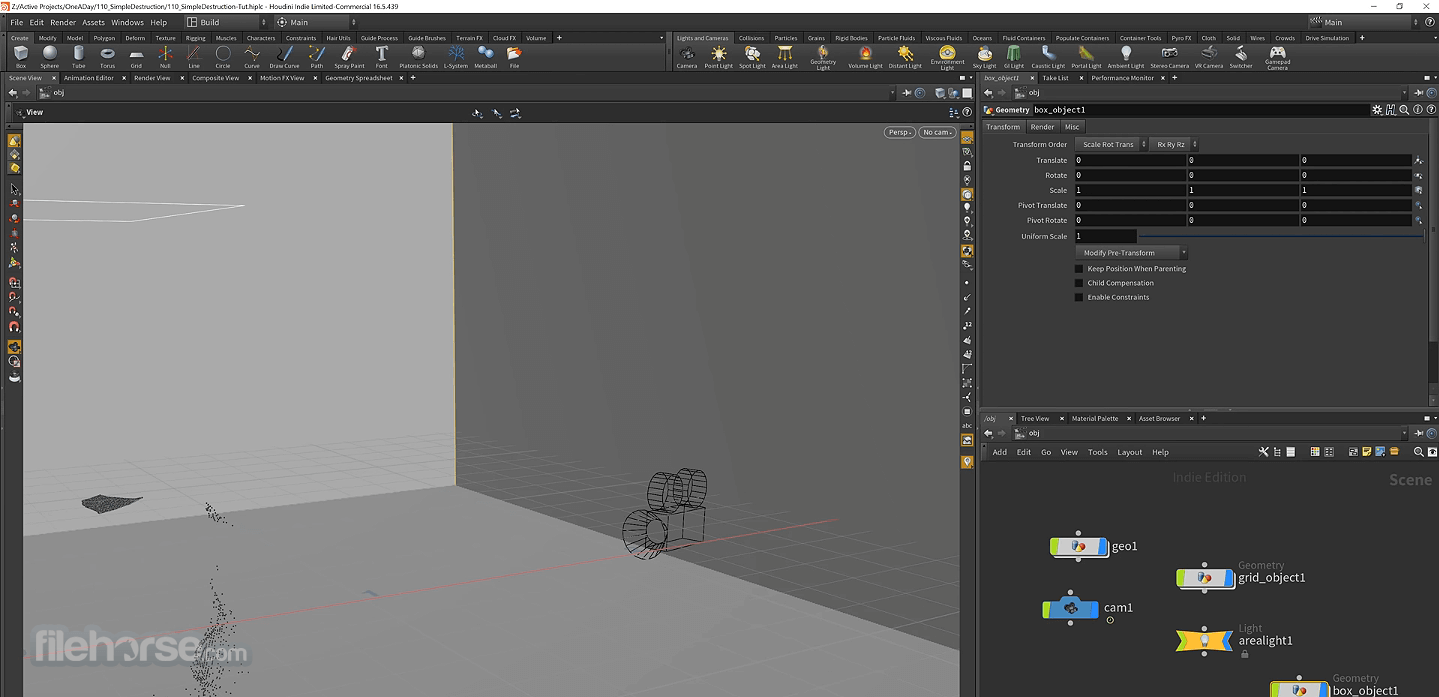Select the L-System shelf tool
This screenshot has width=1439, height=697.
click(456, 56)
